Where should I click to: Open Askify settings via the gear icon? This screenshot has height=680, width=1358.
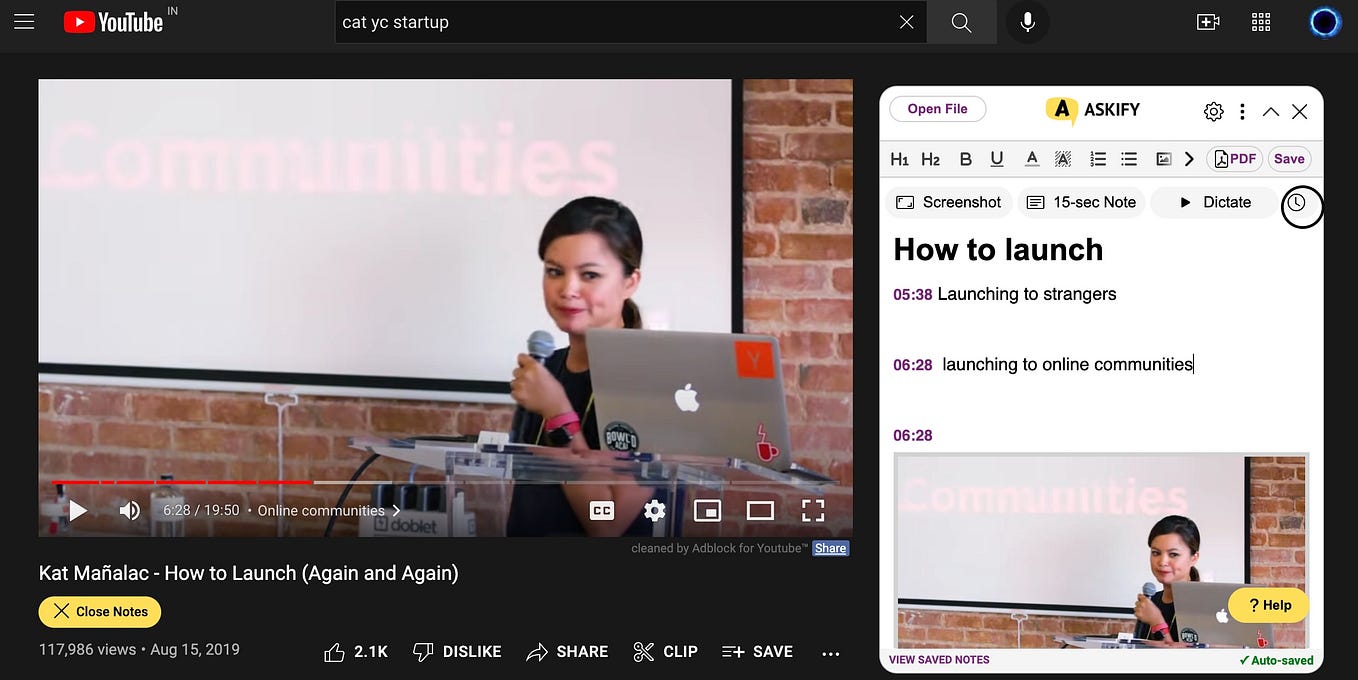(1213, 111)
